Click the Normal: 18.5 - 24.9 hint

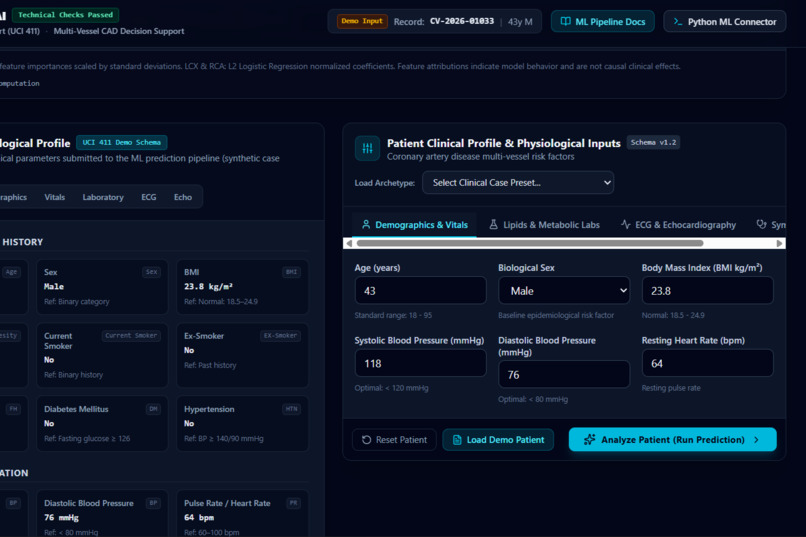[673, 315]
